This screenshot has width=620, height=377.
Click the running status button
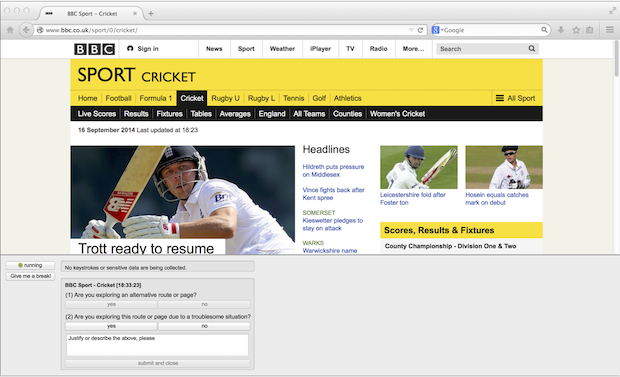30,265
